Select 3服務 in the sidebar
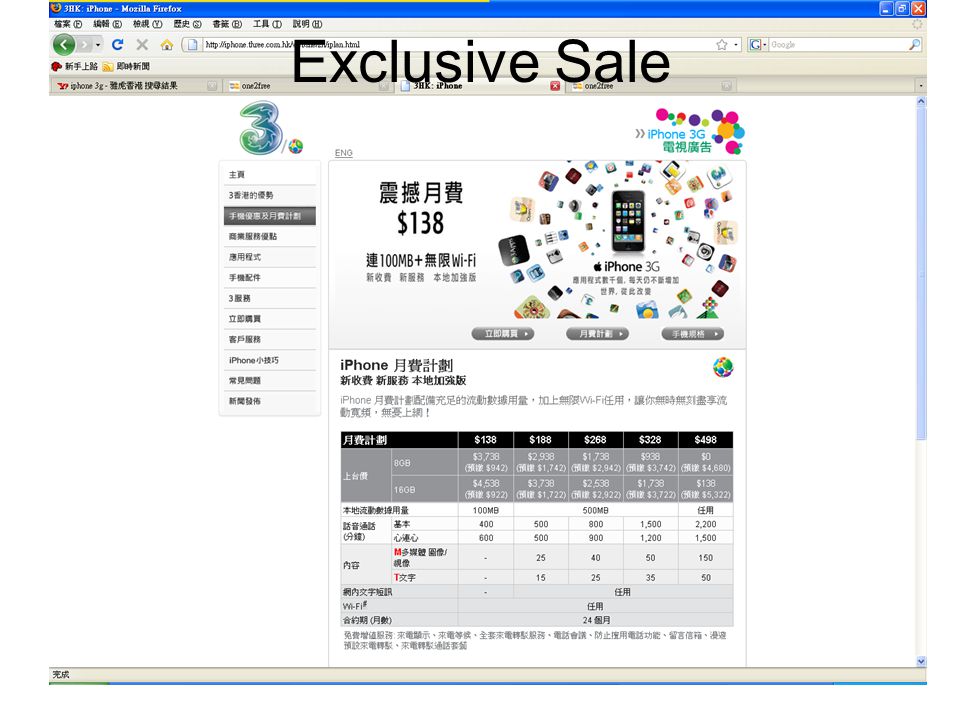 pos(269,298)
